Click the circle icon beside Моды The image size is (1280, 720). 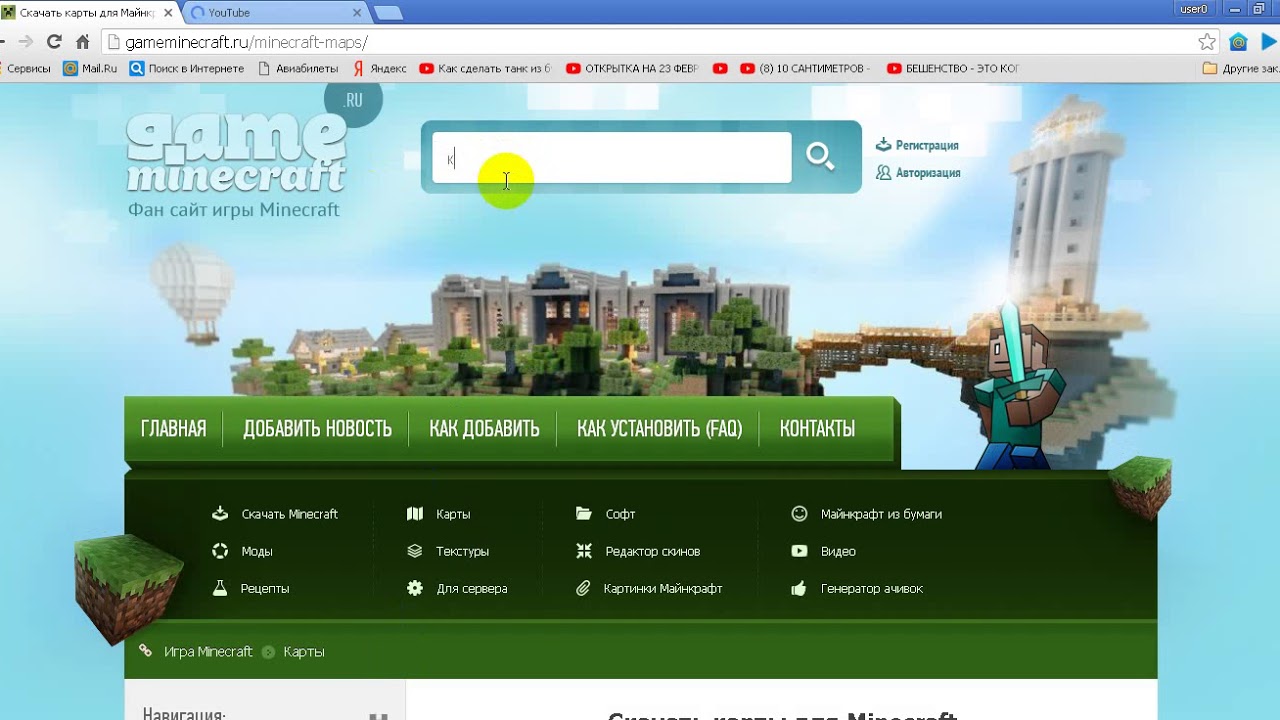pos(220,551)
